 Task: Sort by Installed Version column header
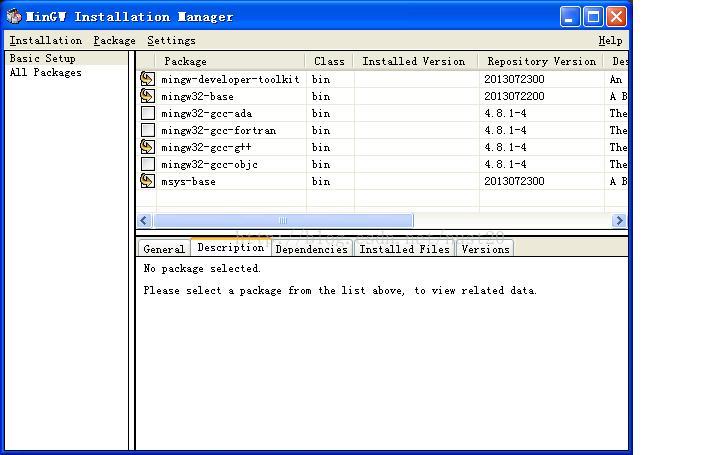[416, 61]
